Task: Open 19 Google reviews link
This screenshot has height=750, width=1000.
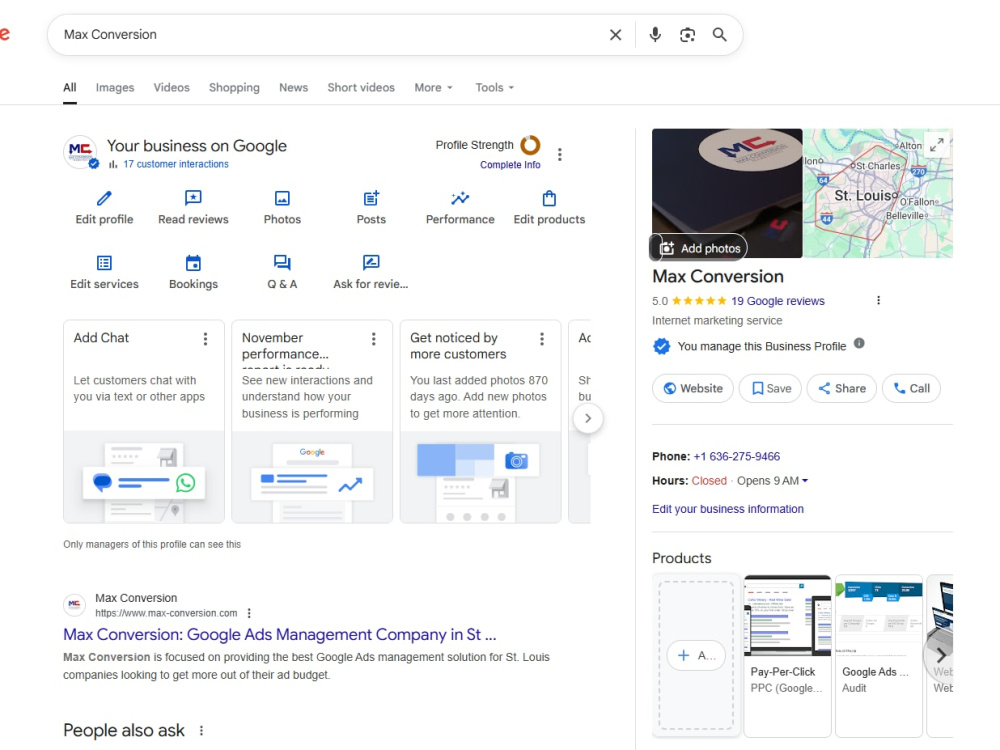Action: tap(777, 301)
